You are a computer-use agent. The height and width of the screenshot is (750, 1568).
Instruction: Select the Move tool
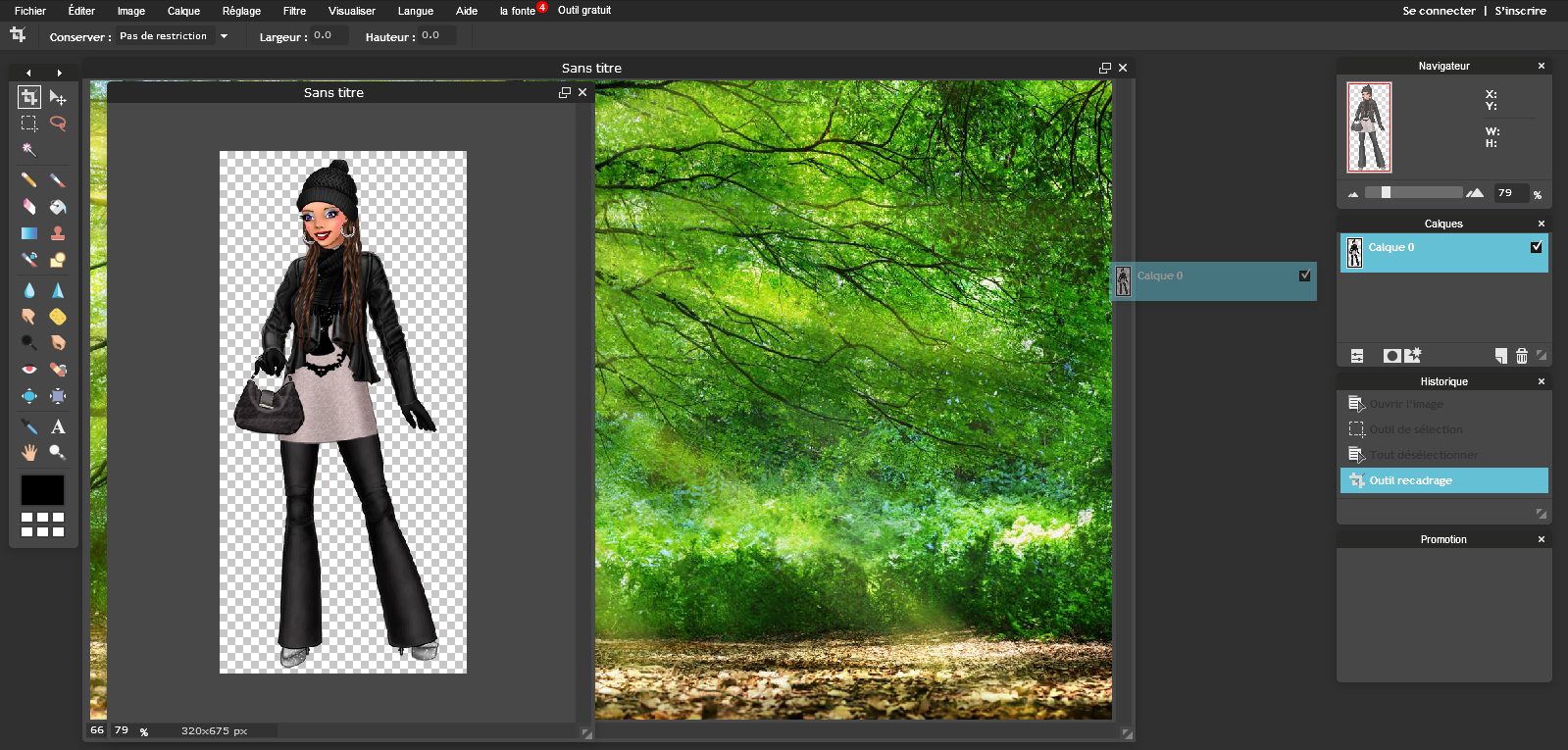click(58, 97)
